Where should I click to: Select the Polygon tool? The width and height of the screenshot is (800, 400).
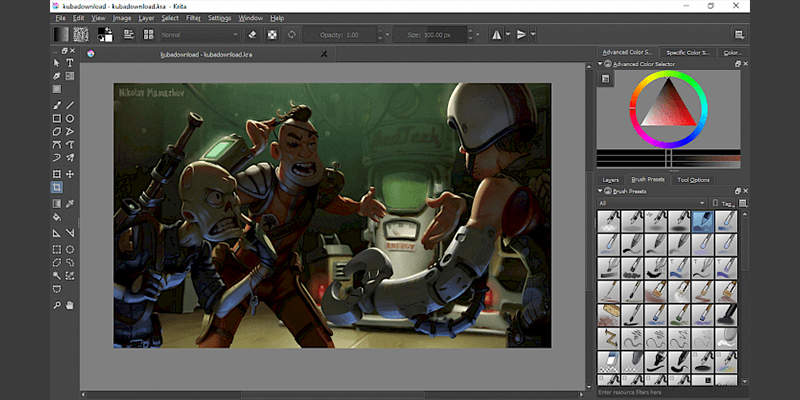click(57, 132)
